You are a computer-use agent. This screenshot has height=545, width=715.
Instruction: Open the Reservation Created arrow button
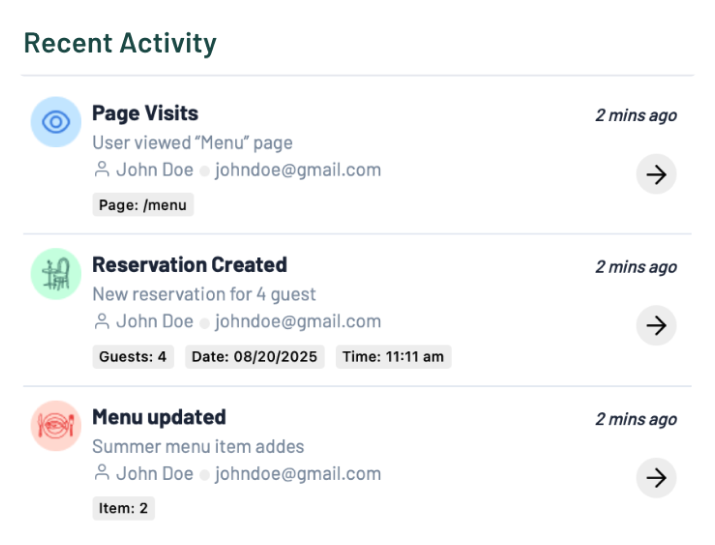tap(656, 326)
